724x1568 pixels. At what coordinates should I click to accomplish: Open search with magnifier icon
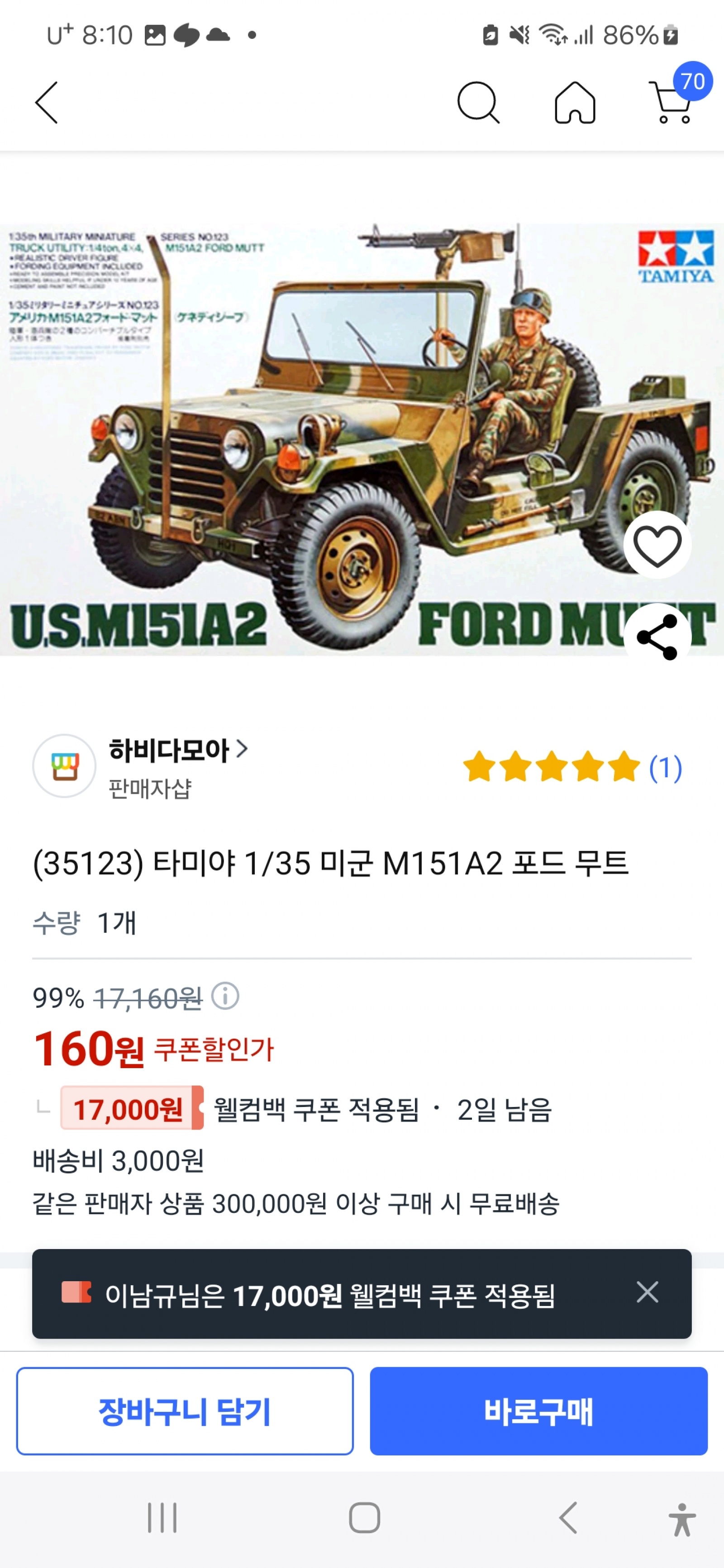click(478, 103)
